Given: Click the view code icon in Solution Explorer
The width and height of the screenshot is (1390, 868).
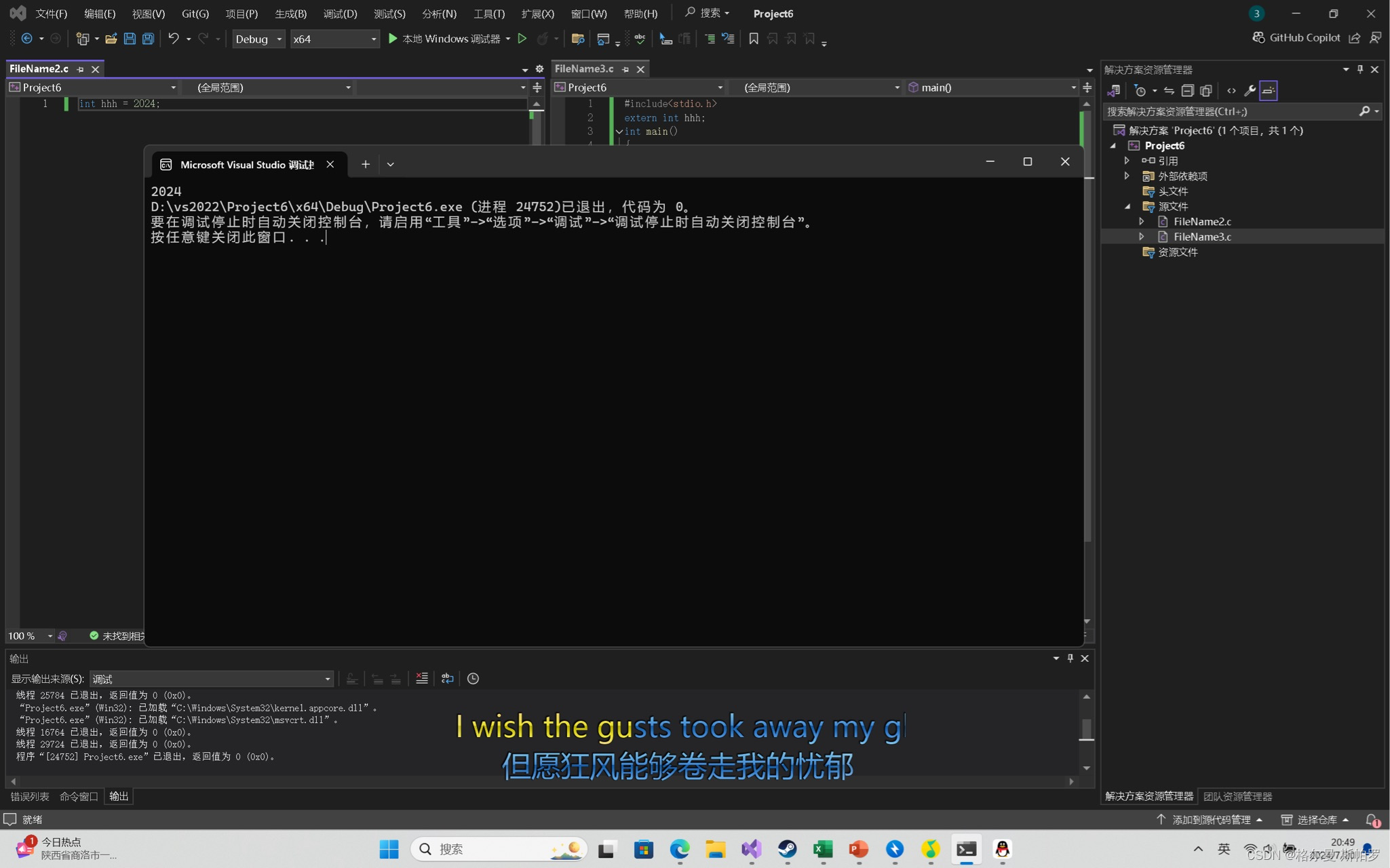Looking at the screenshot, I should pos(1231,90).
